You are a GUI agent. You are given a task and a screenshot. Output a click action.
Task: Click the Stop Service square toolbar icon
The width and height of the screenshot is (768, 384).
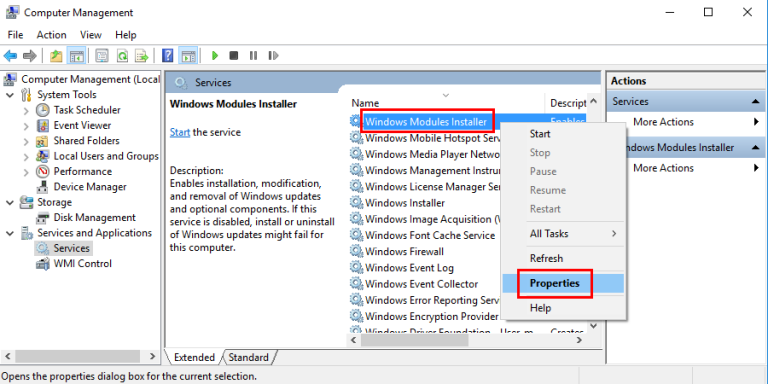tap(234, 56)
